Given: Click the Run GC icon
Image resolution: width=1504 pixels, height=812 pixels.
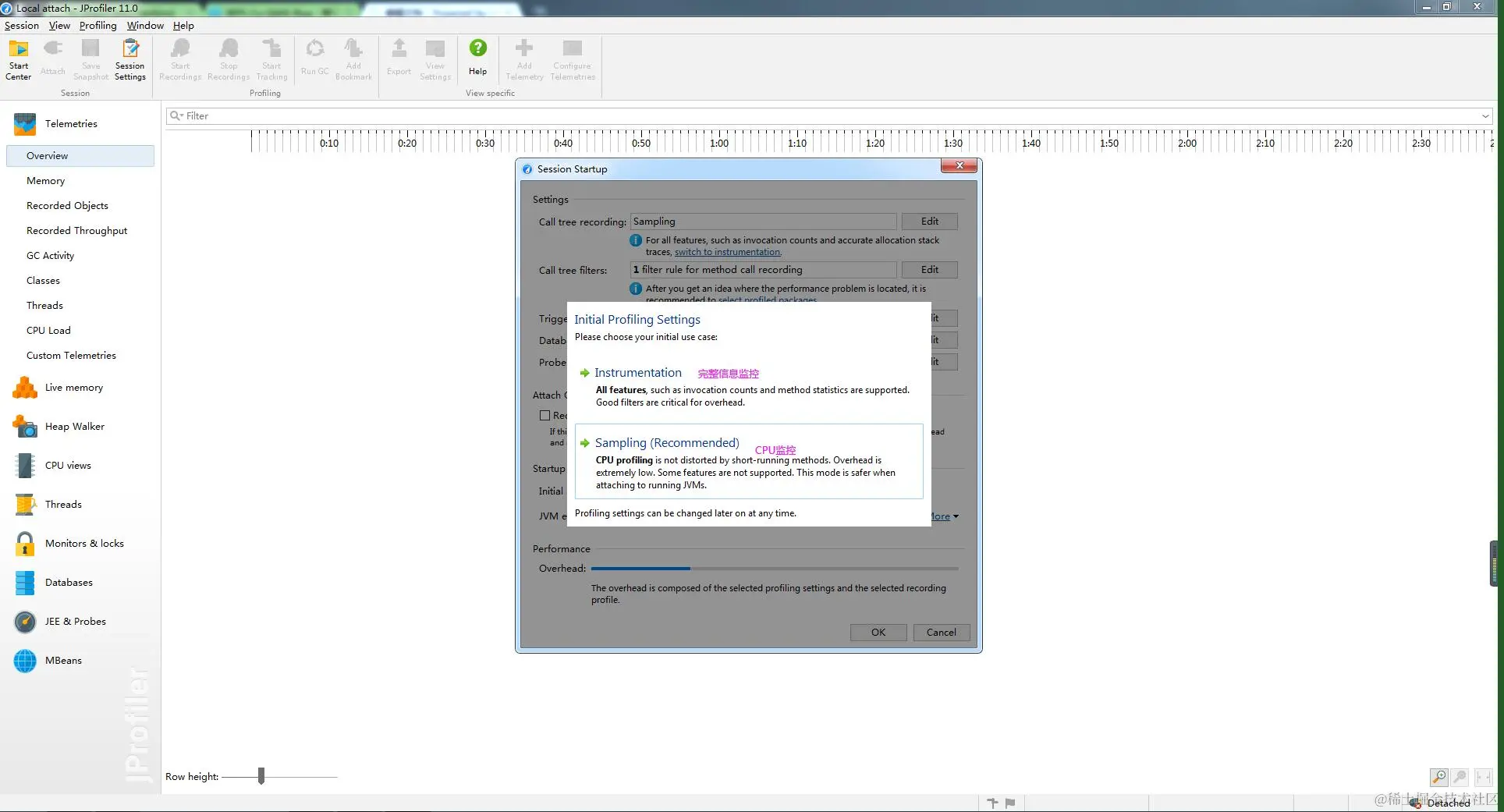Looking at the screenshot, I should (314, 59).
